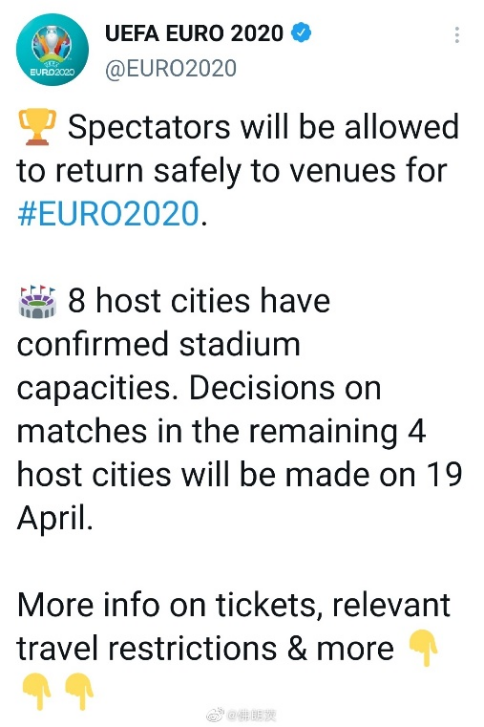
Task: Click the 'More info on tickets, relevant' line
Action: [x=234, y=605]
